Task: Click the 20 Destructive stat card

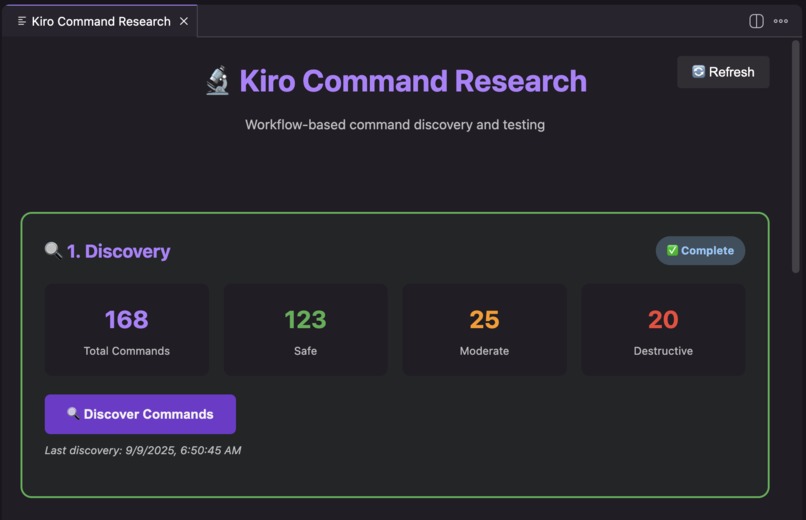Action: coord(663,329)
